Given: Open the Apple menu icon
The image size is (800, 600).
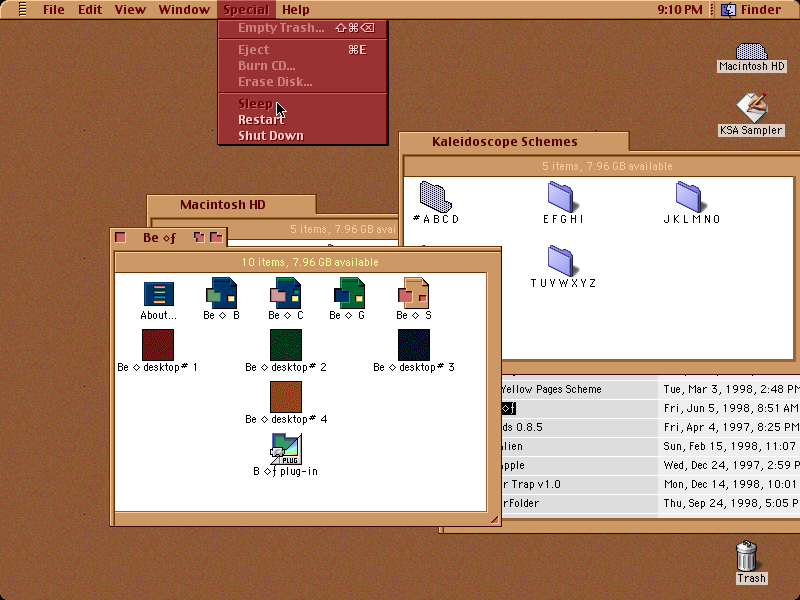Looking at the screenshot, I should pyautogui.click(x=22, y=9).
